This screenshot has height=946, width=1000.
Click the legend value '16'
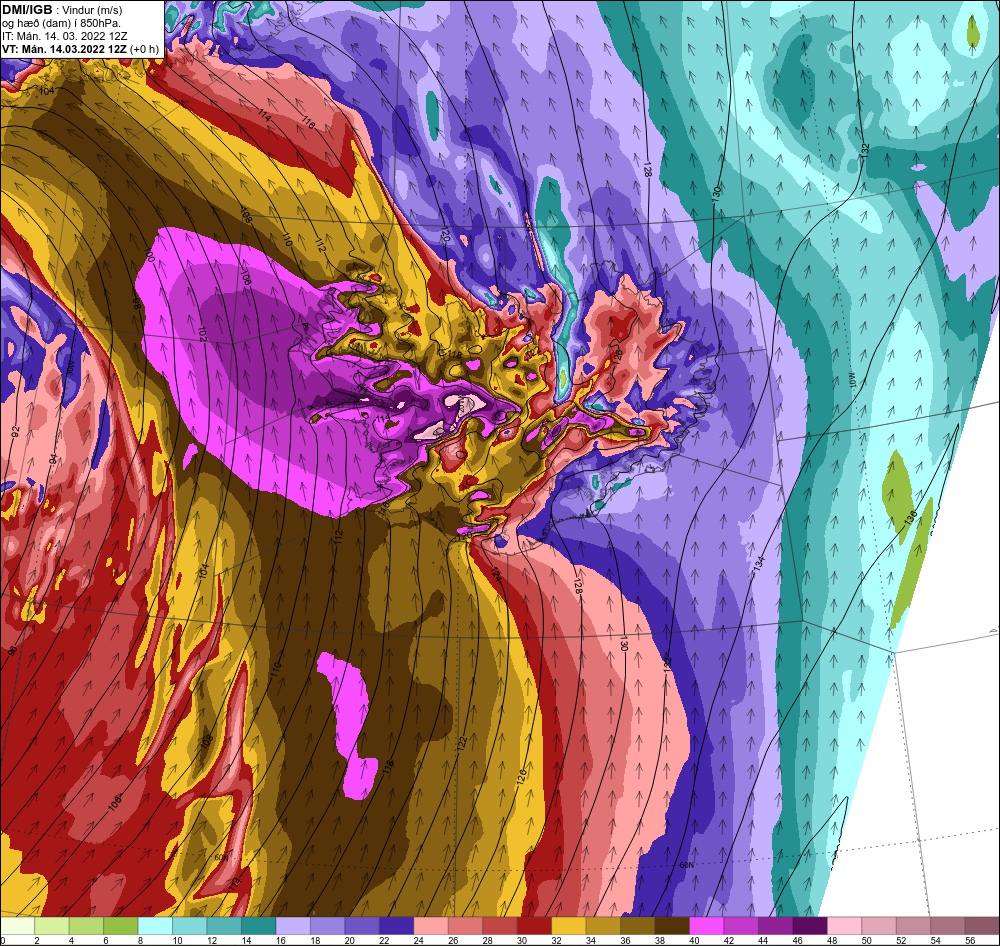[281, 940]
